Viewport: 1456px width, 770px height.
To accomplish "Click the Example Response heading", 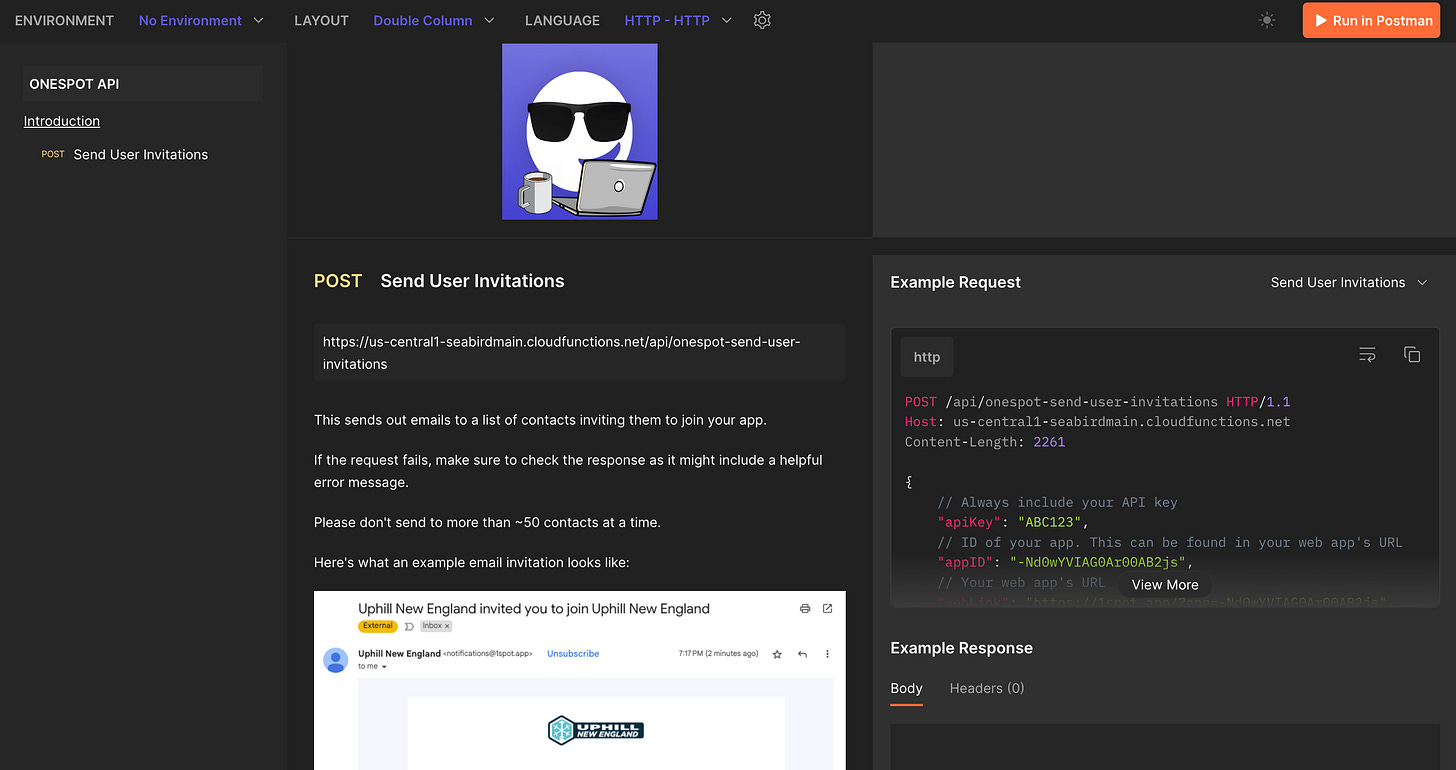I will pos(961,648).
